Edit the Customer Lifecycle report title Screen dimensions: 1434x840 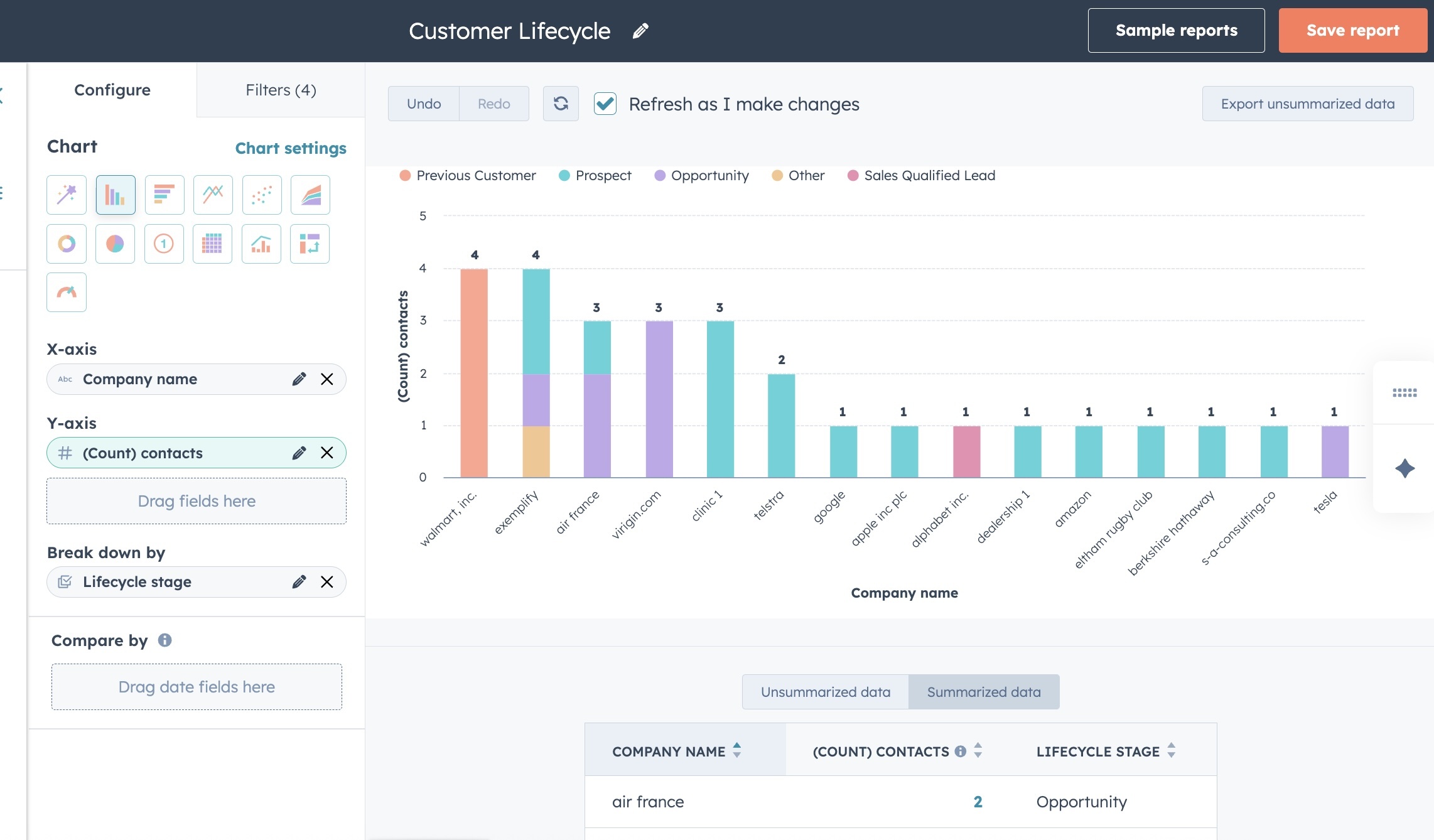pos(640,31)
